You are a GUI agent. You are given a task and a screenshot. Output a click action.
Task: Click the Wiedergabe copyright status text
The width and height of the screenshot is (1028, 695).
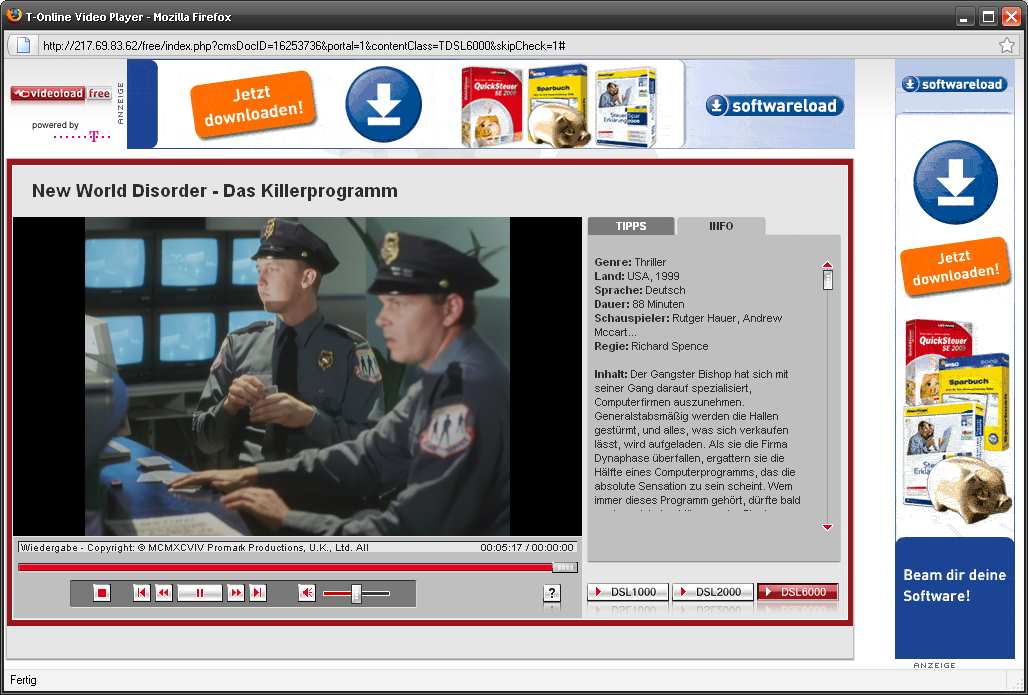point(194,547)
